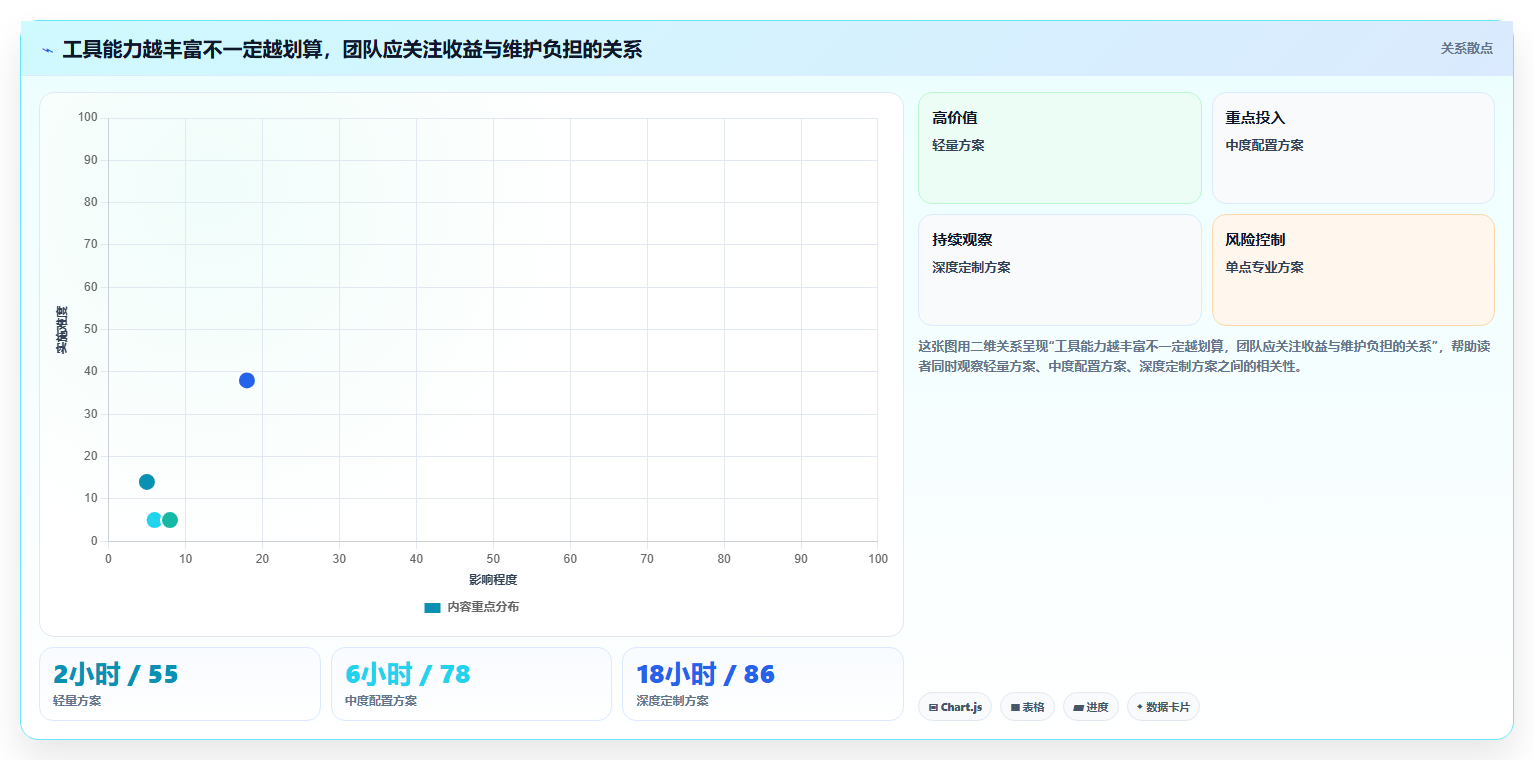
Task: Select the 风险控制 quadrant card
Action: click(1353, 270)
